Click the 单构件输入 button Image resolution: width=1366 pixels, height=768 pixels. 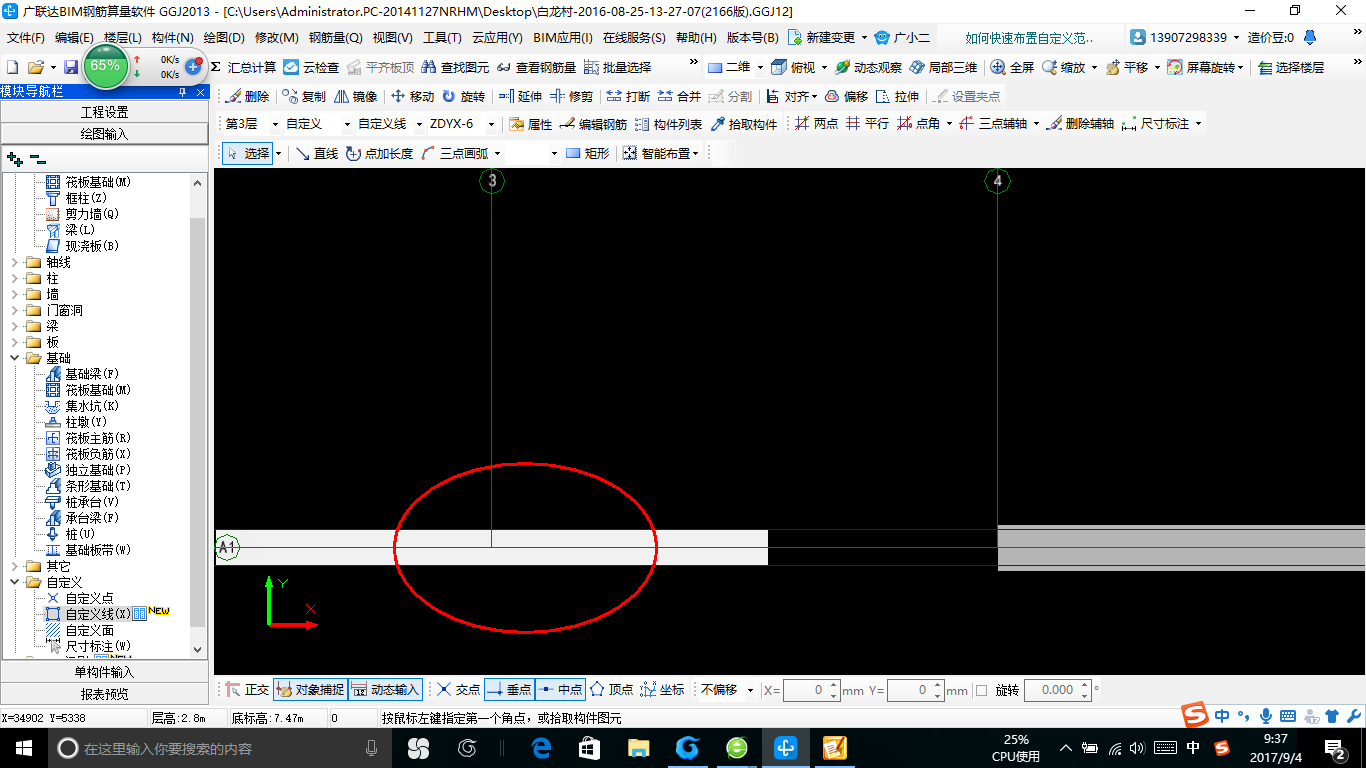click(105, 672)
